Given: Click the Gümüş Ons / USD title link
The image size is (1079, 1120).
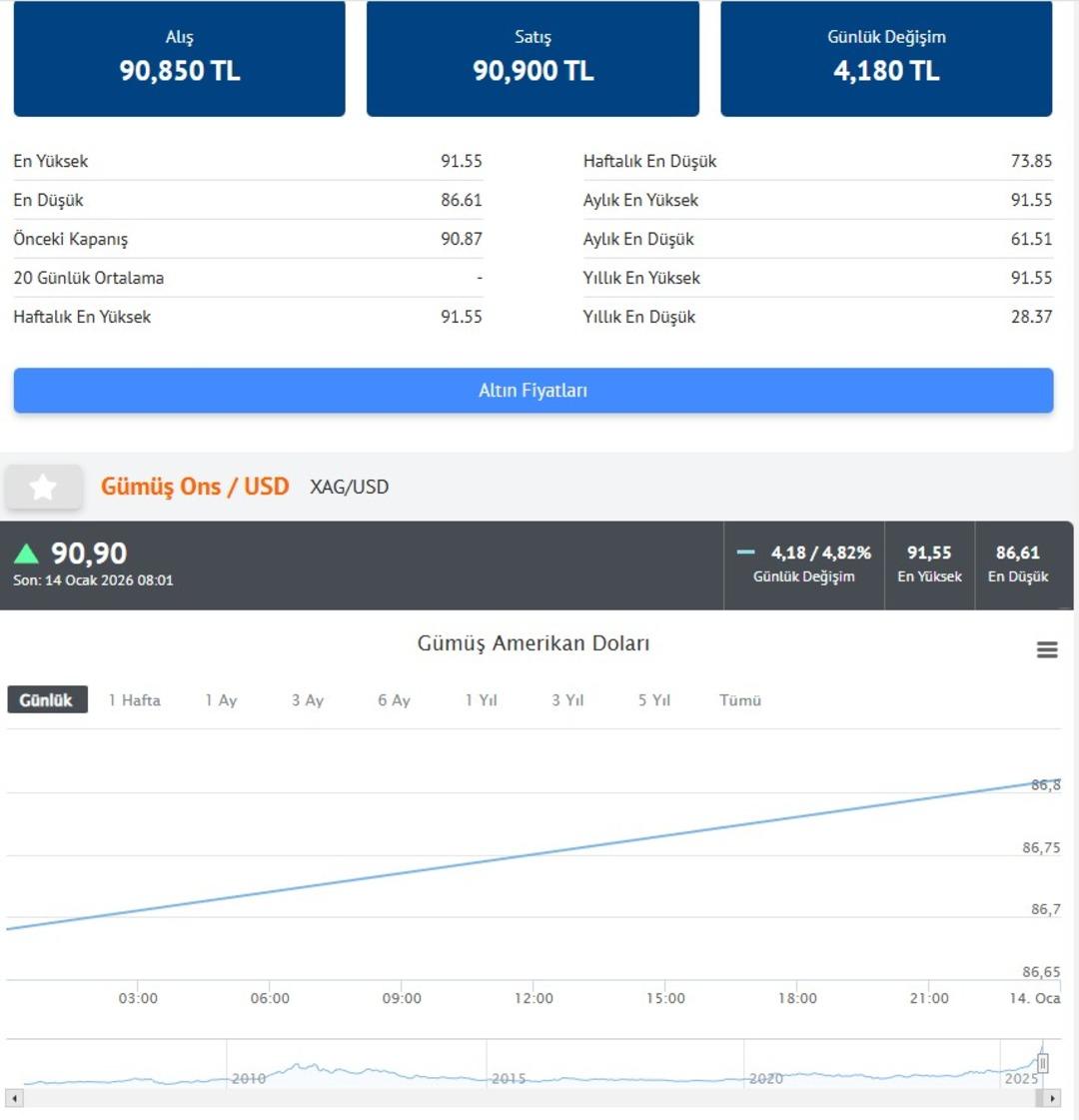Looking at the screenshot, I should 193,487.
